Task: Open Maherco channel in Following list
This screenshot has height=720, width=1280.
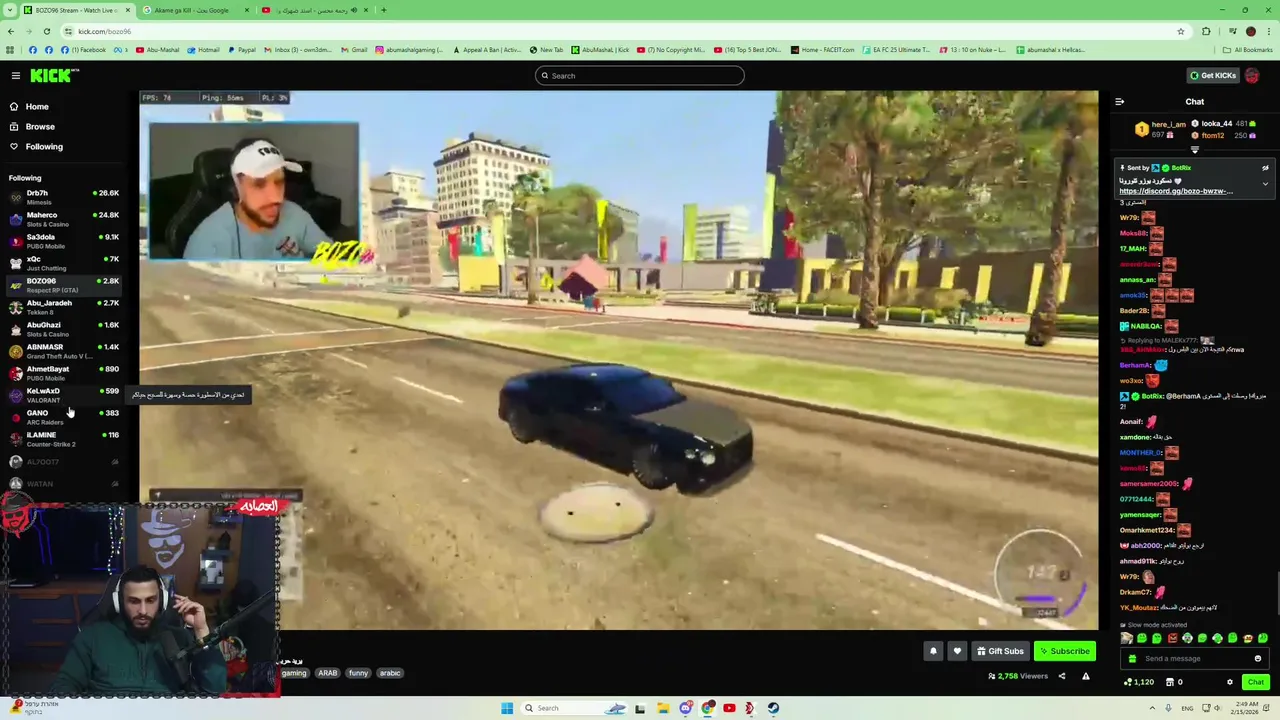Action: tap(64, 219)
